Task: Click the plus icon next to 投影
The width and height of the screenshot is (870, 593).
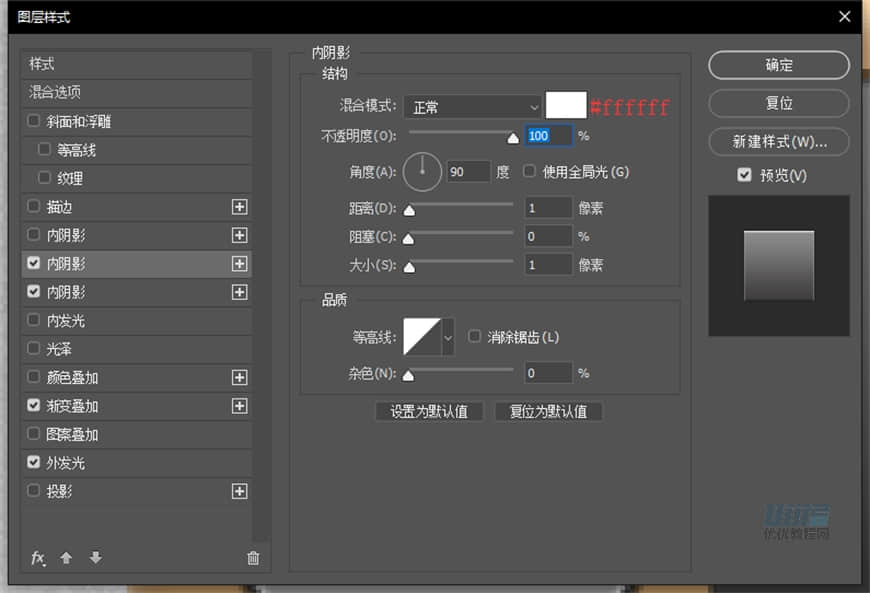Action: (241, 491)
